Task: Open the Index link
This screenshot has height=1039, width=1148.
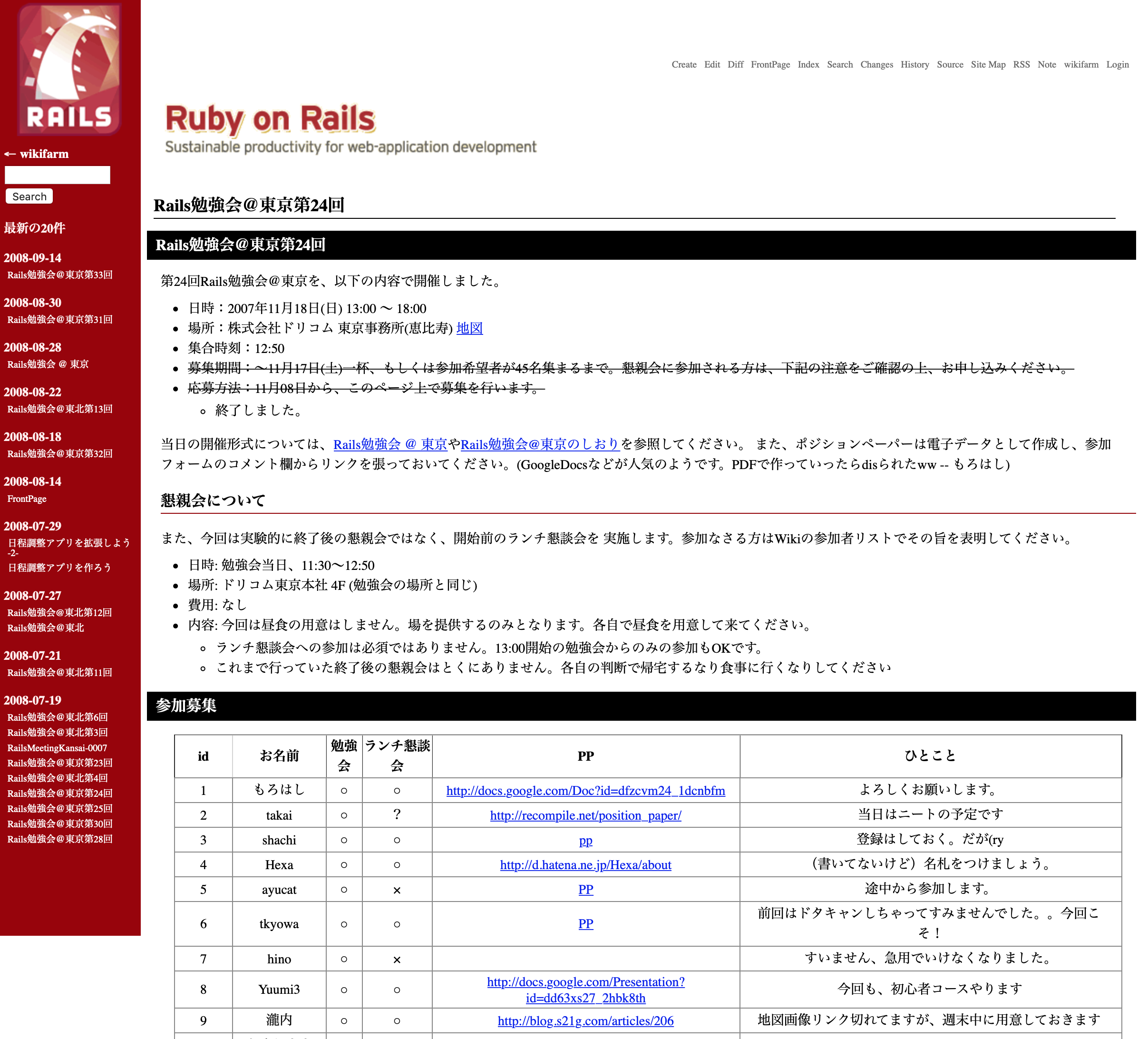Action: (x=808, y=64)
